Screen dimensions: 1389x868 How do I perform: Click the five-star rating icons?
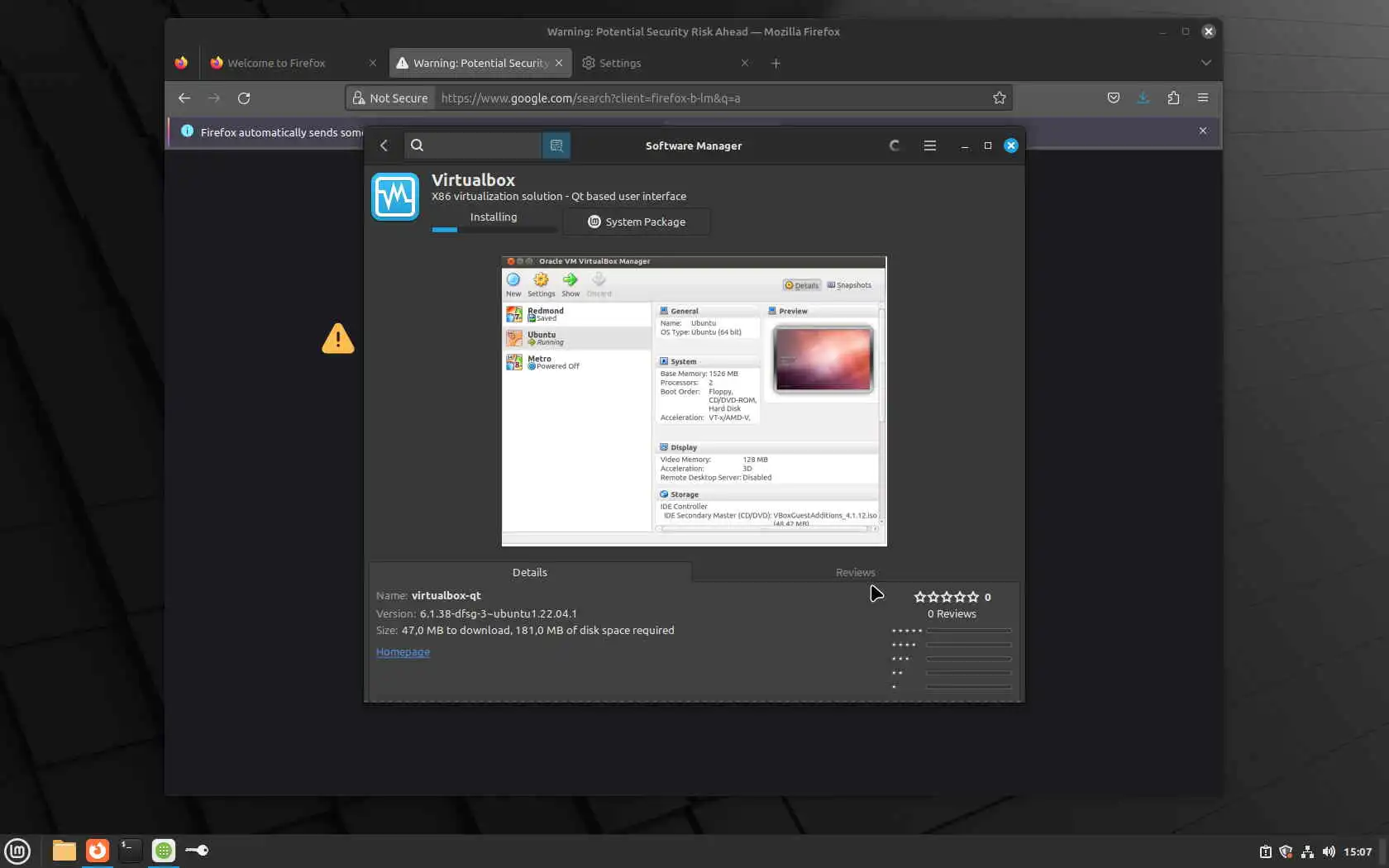click(947, 597)
